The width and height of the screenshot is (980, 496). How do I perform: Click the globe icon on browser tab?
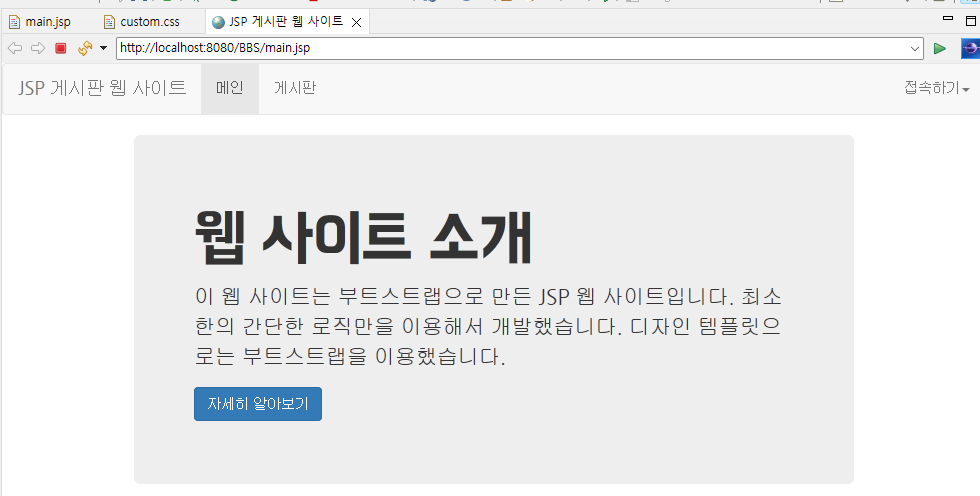coord(218,22)
